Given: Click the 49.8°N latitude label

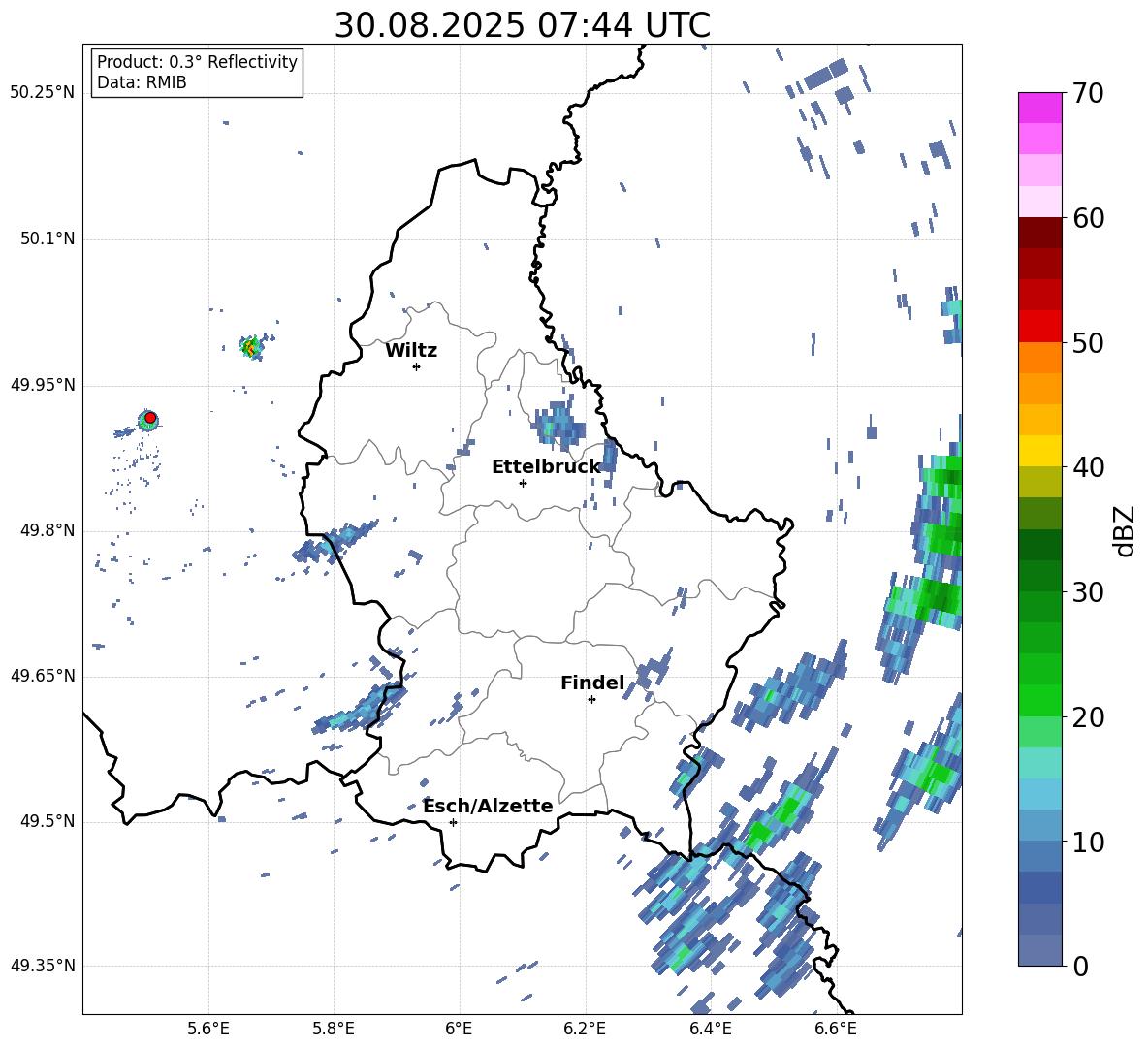Looking at the screenshot, I should pyautogui.click(x=48, y=530).
